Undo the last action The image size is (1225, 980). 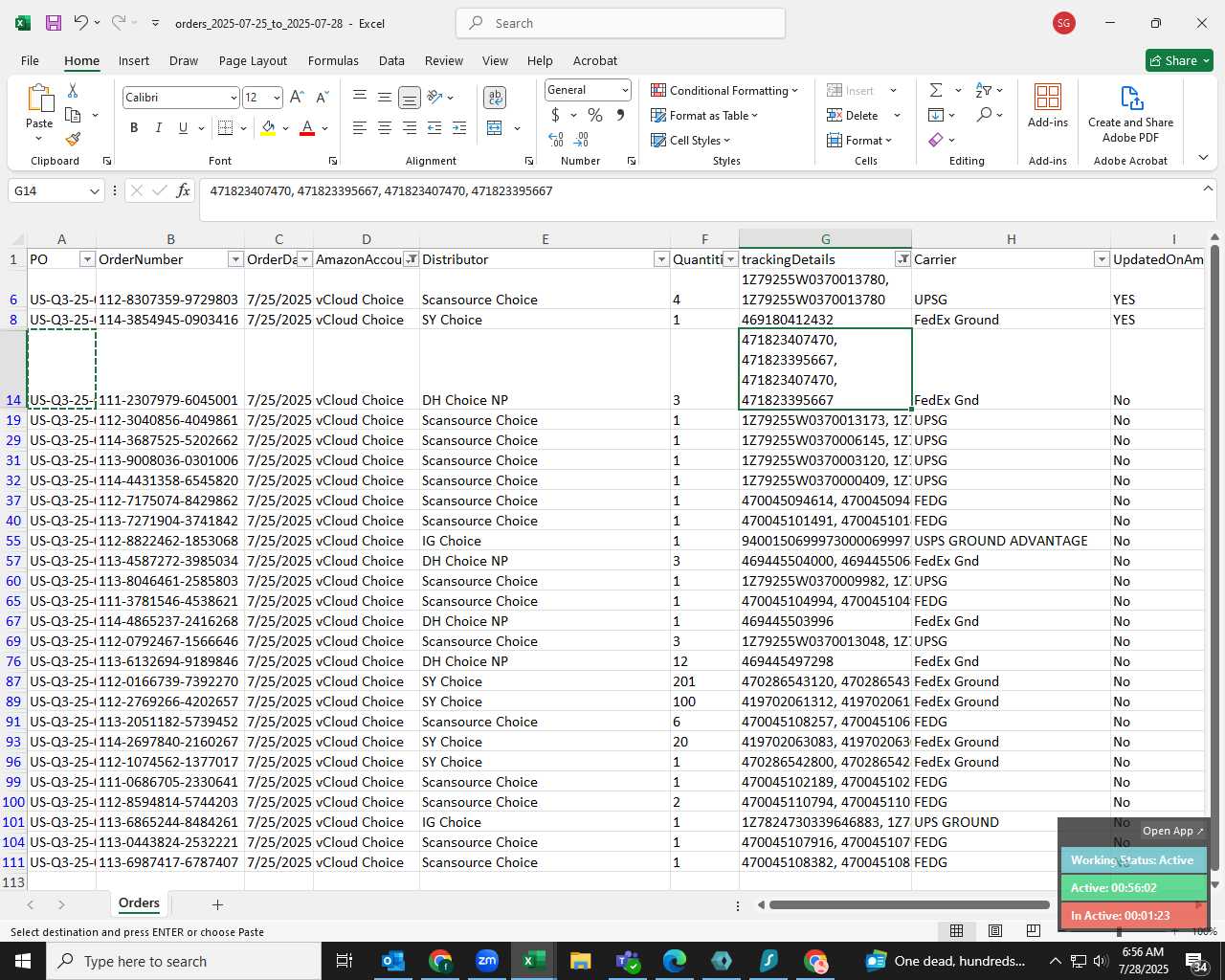[x=81, y=23]
